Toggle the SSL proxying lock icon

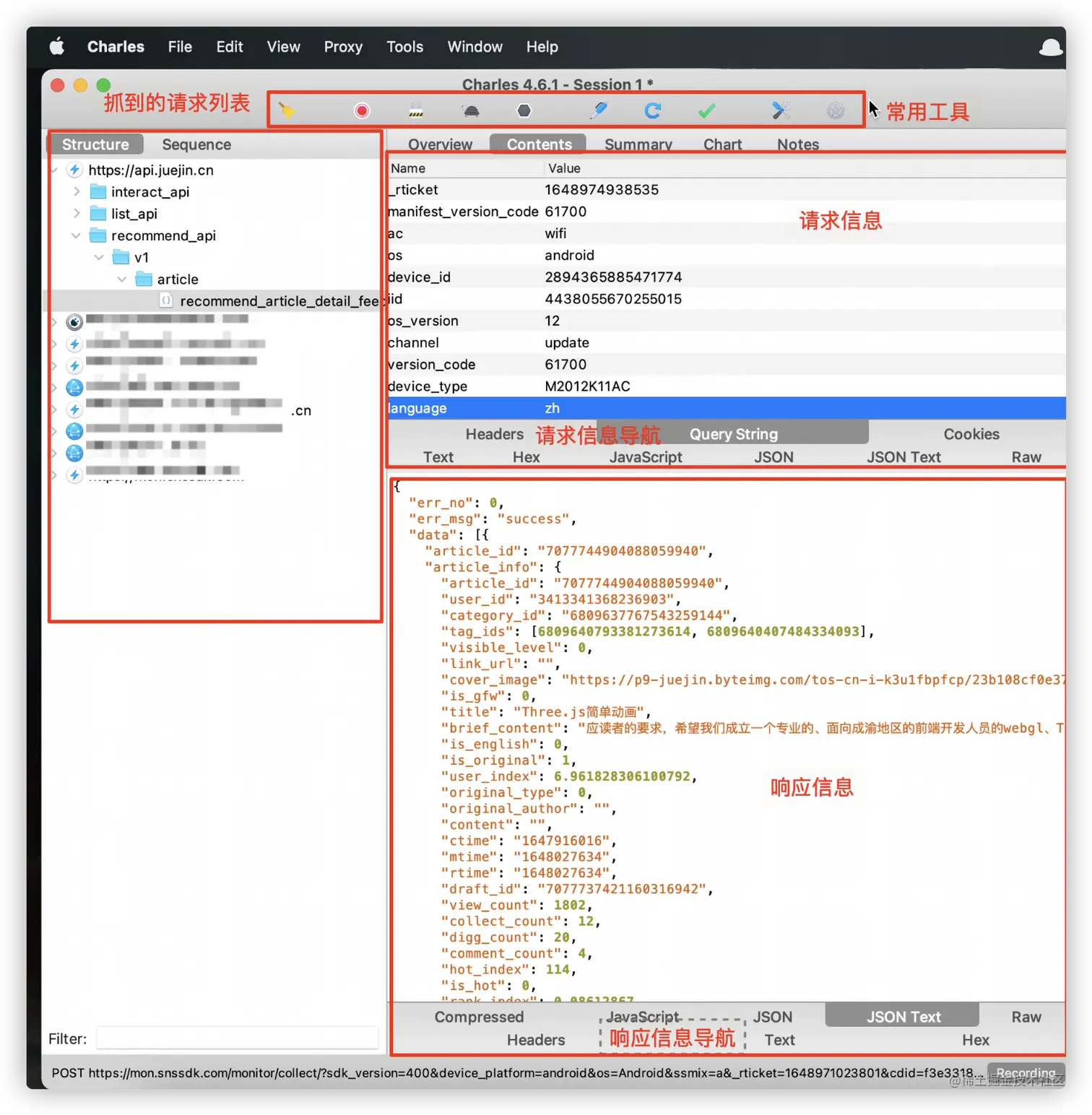point(416,110)
